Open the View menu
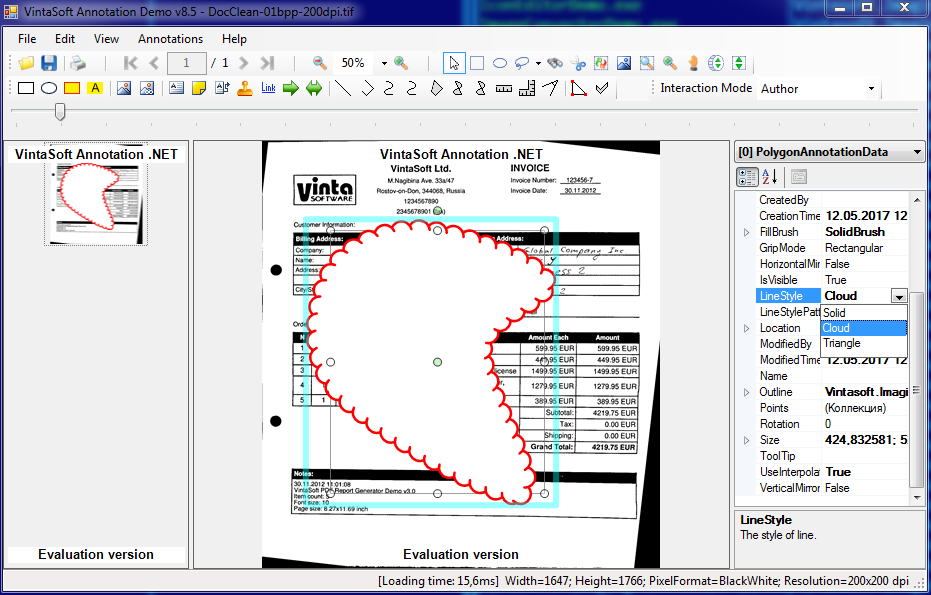This screenshot has width=931, height=595. (106, 39)
